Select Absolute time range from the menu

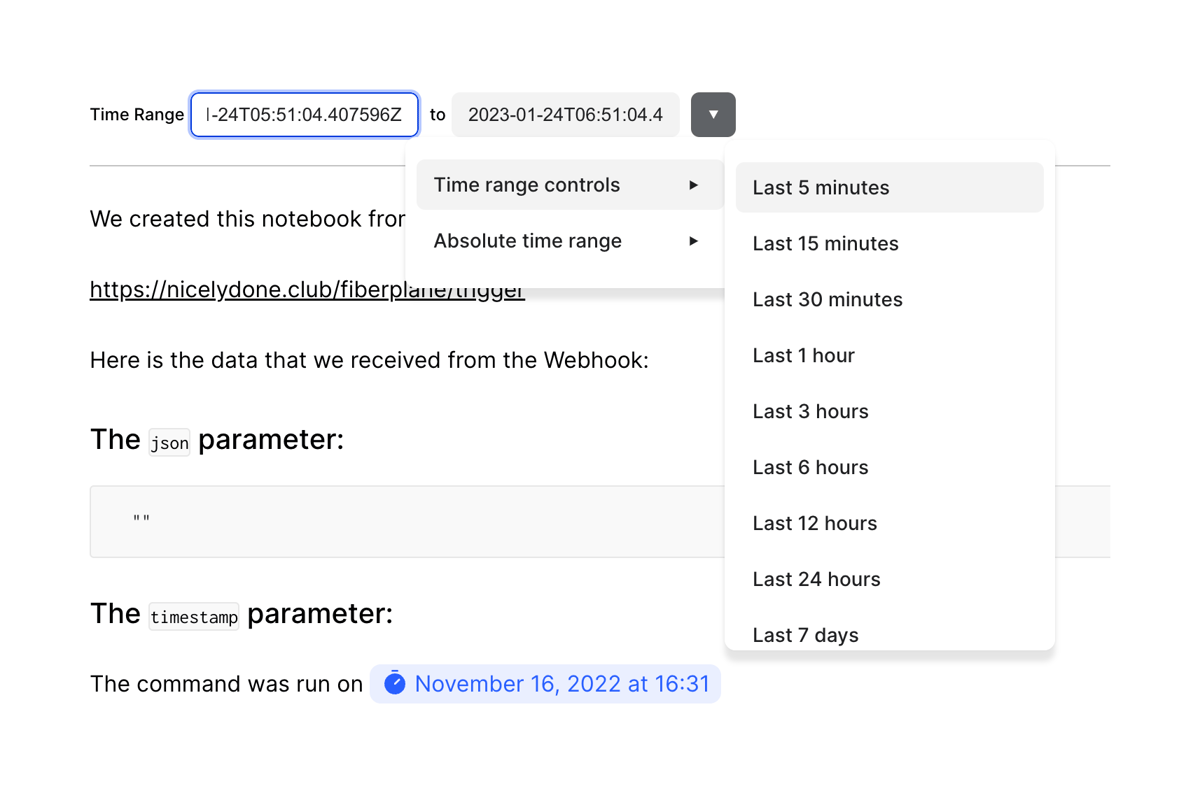(527, 241)
